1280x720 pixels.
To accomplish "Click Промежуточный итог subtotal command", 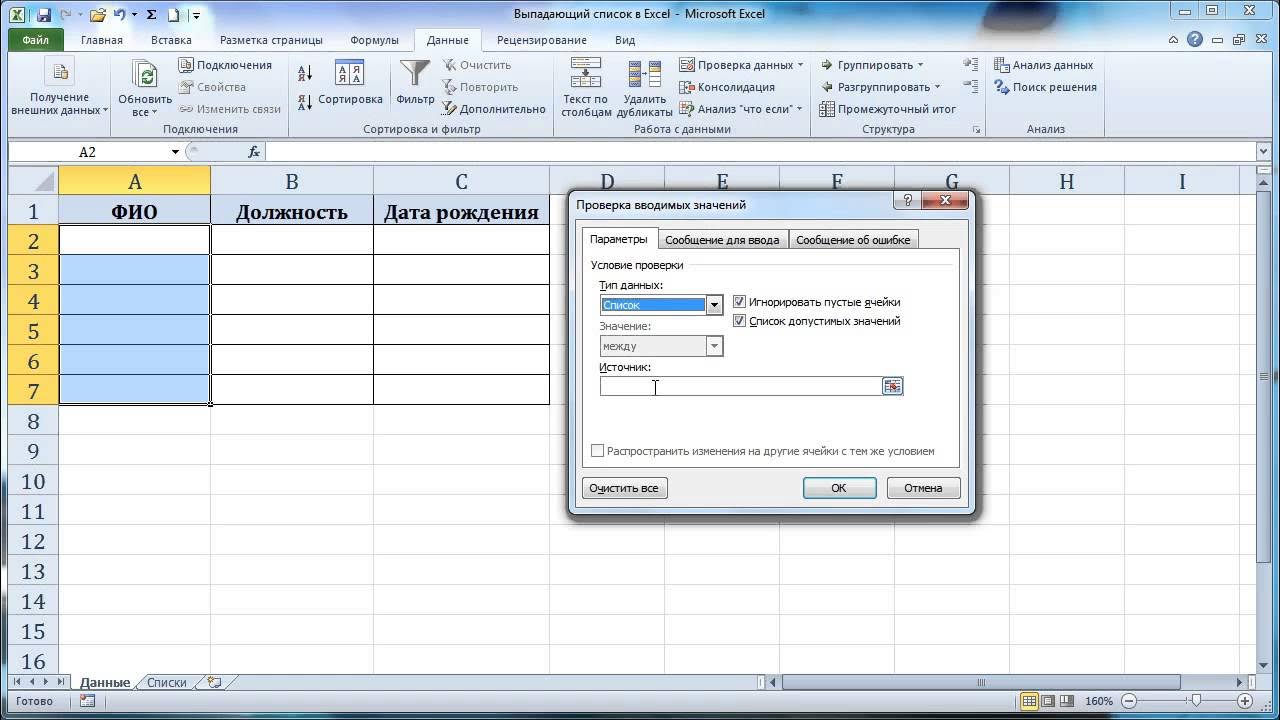I will pyautogui.click(x=888, y=109).
